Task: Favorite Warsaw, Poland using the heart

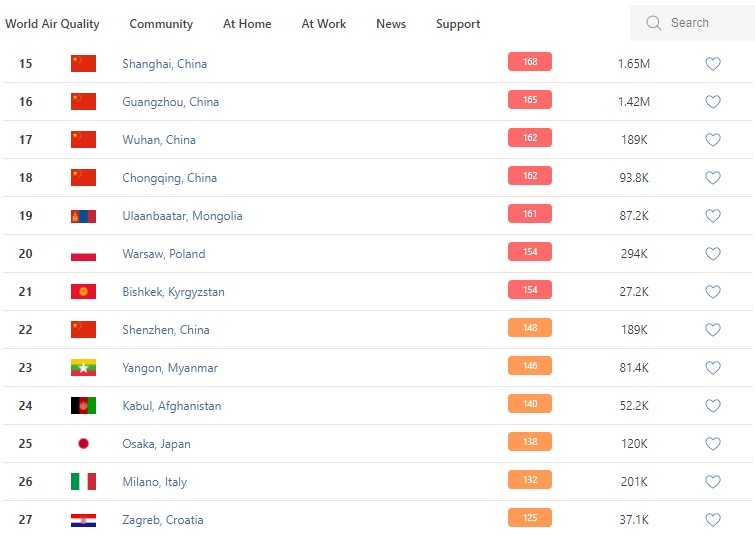Action: click(x=713, y=254)
